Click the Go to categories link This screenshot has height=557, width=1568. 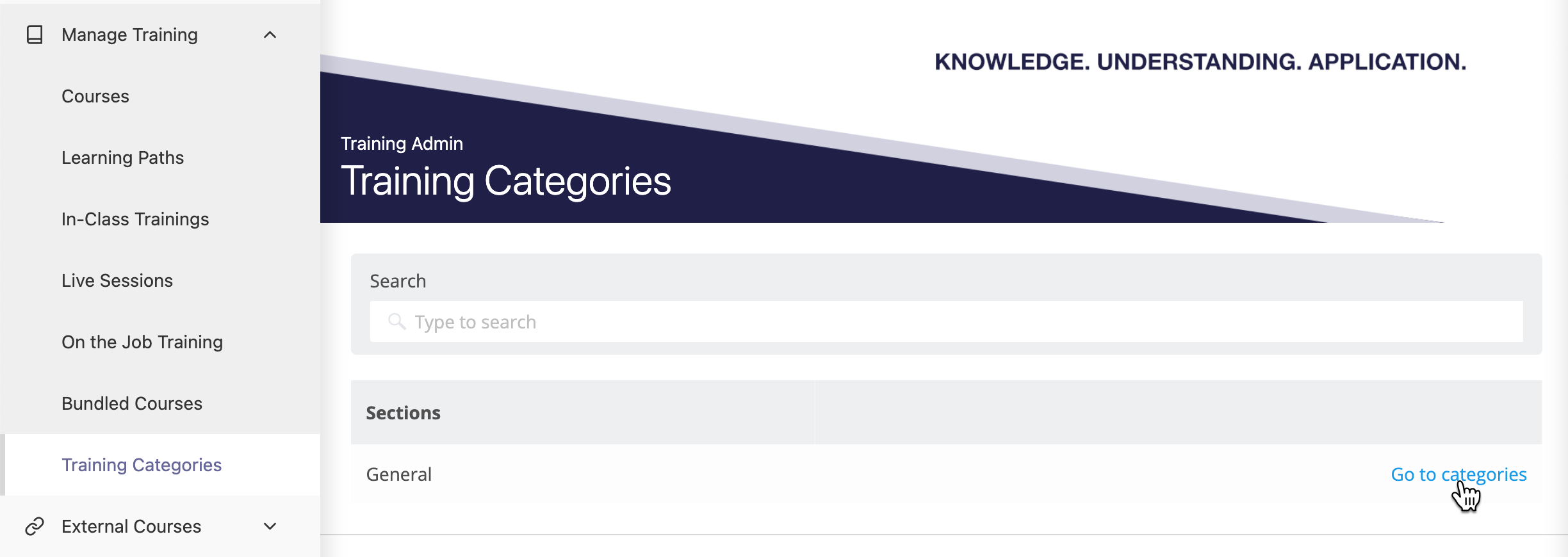click(x=1458, y=474)
